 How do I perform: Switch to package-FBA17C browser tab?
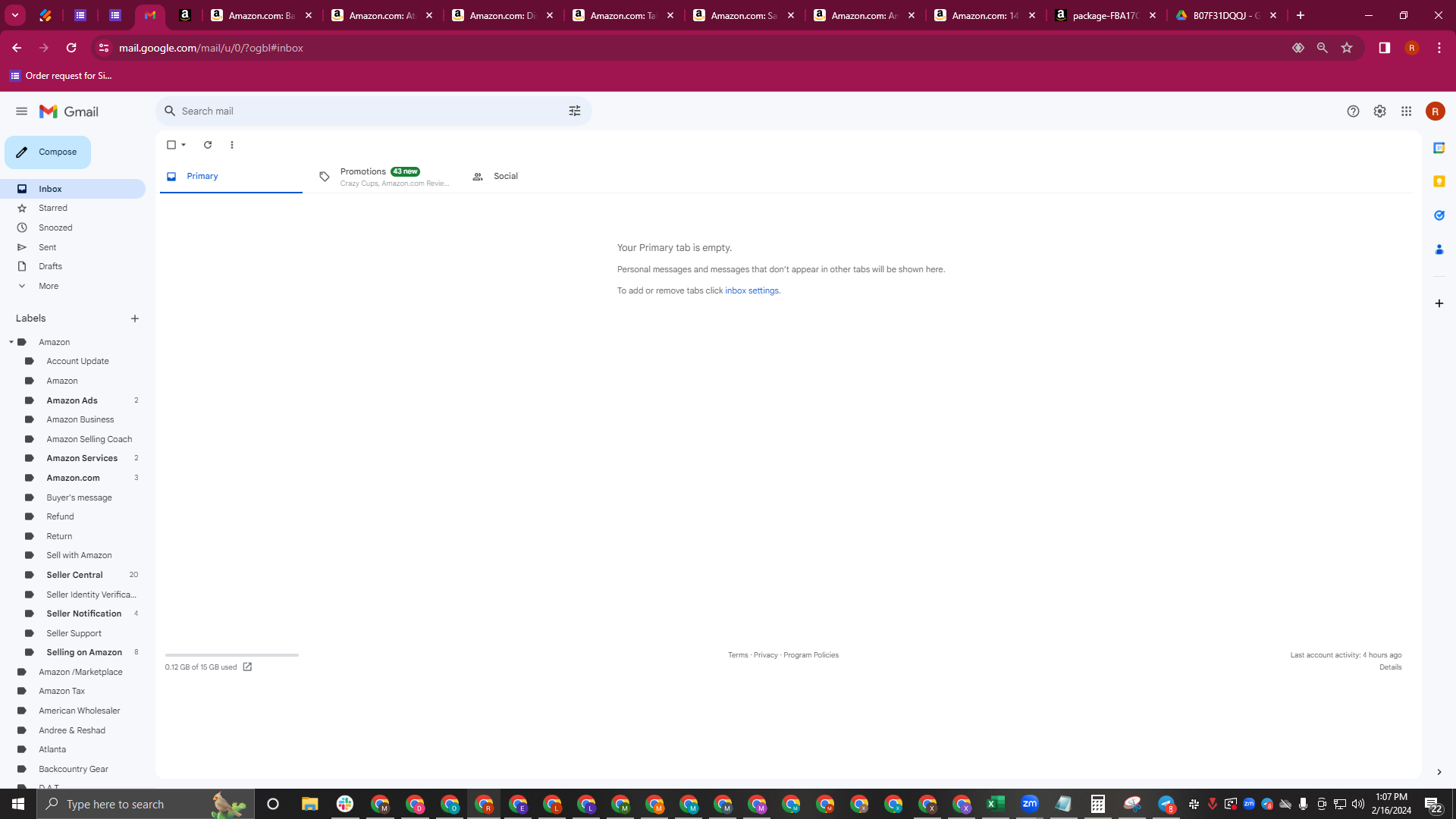coord(1104,15)
